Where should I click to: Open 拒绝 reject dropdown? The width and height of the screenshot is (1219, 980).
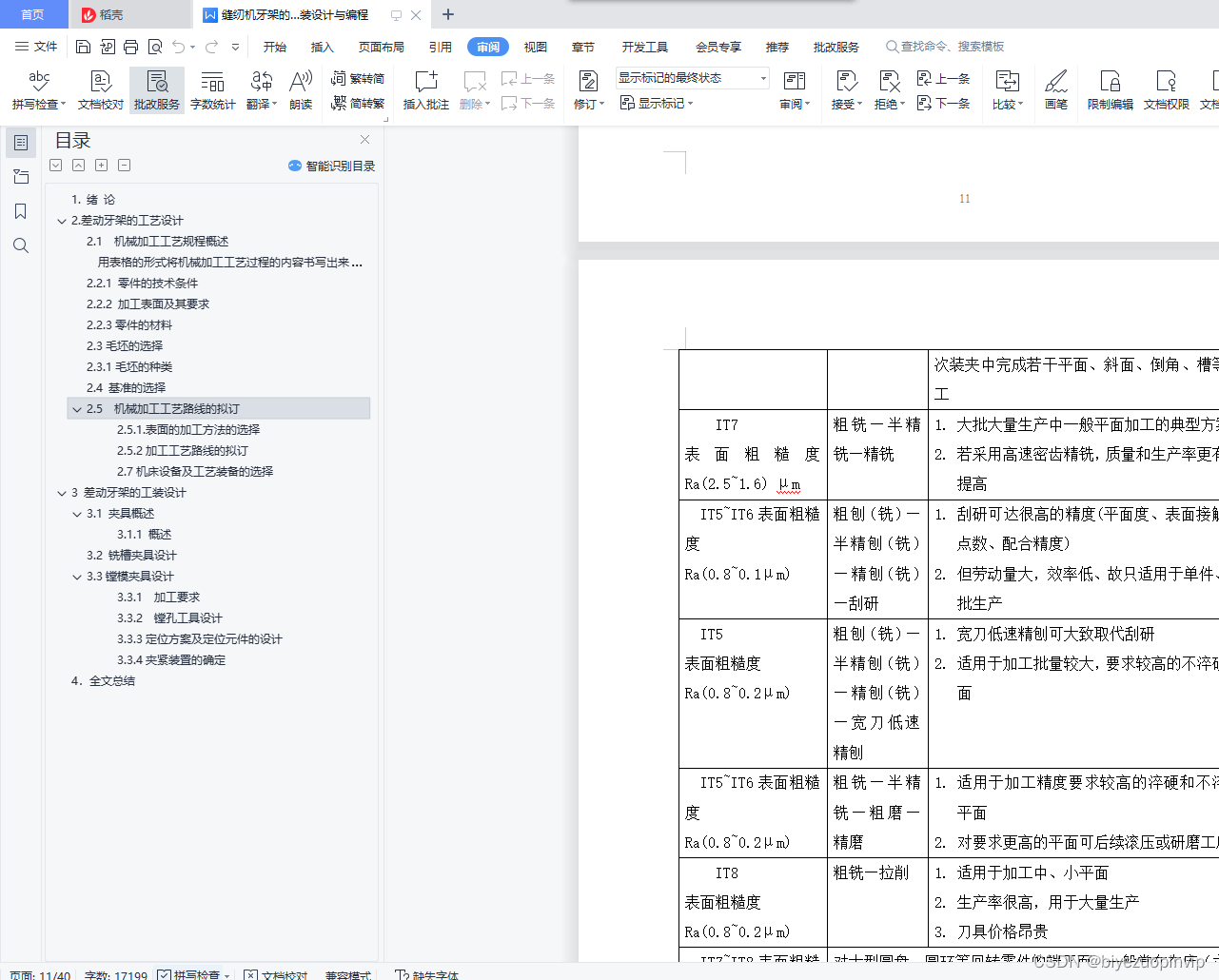[x=890, y=90]
